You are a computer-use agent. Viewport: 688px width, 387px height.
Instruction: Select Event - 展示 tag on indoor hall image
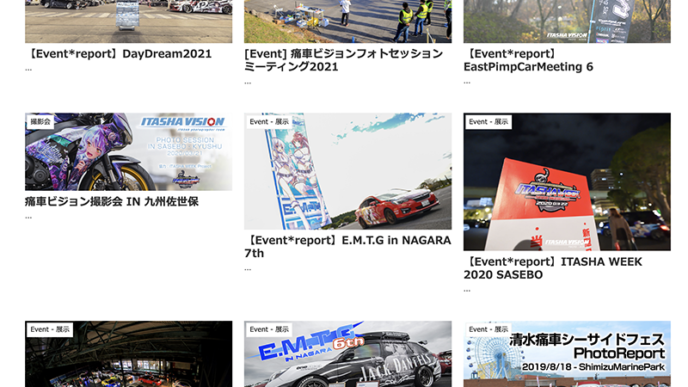coord(50,330)
